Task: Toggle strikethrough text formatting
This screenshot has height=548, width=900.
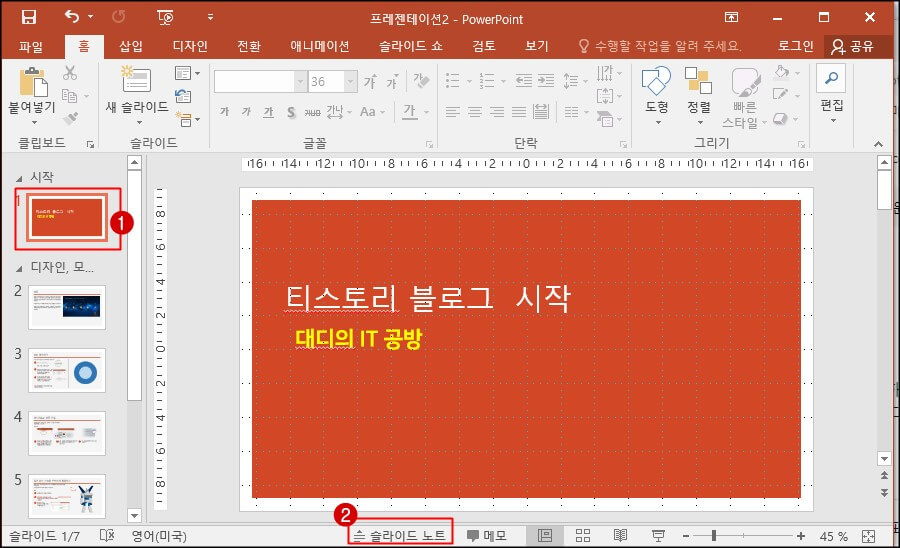Action: coord(312,112)
